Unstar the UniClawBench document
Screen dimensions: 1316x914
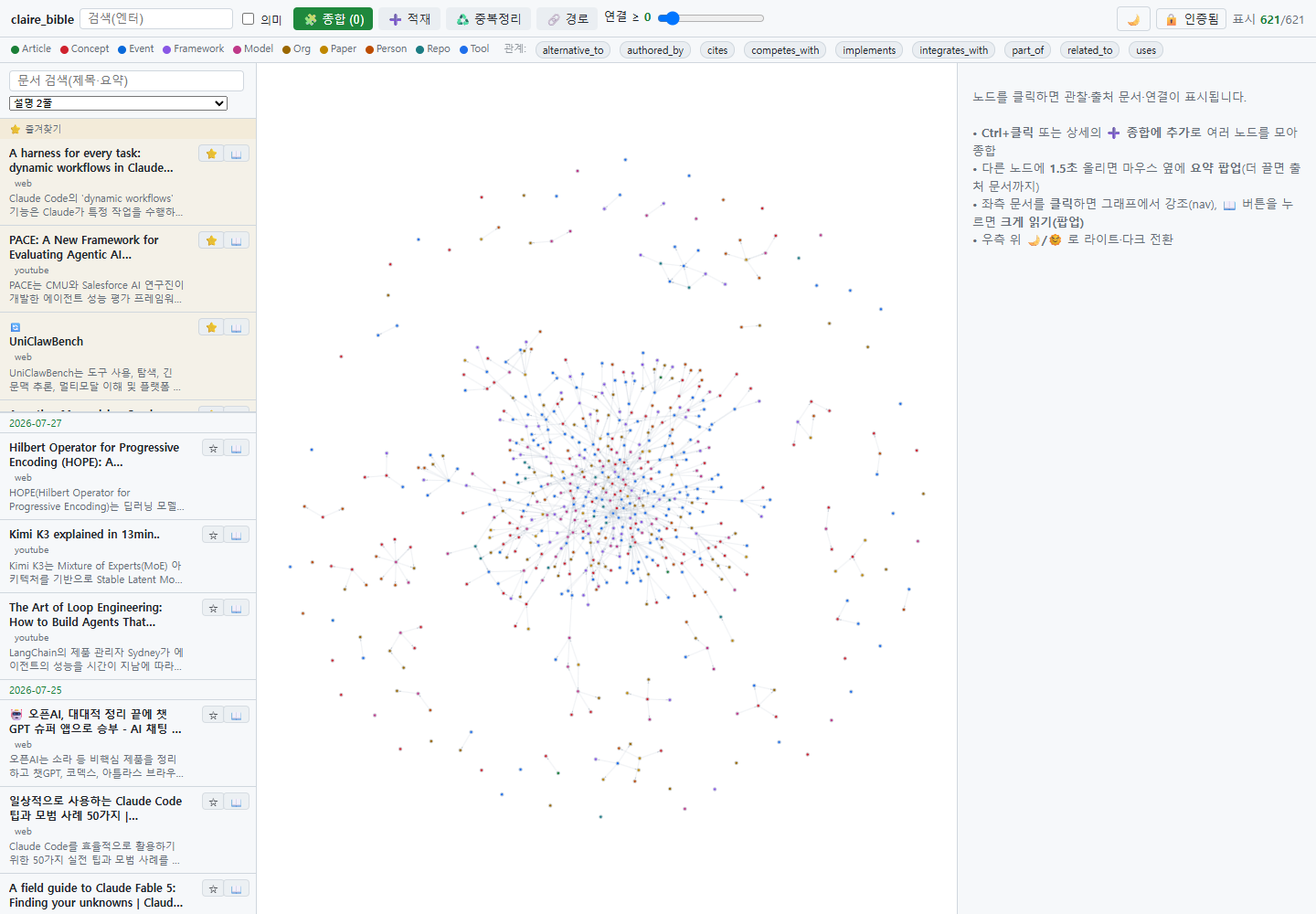tap(211, 327)
